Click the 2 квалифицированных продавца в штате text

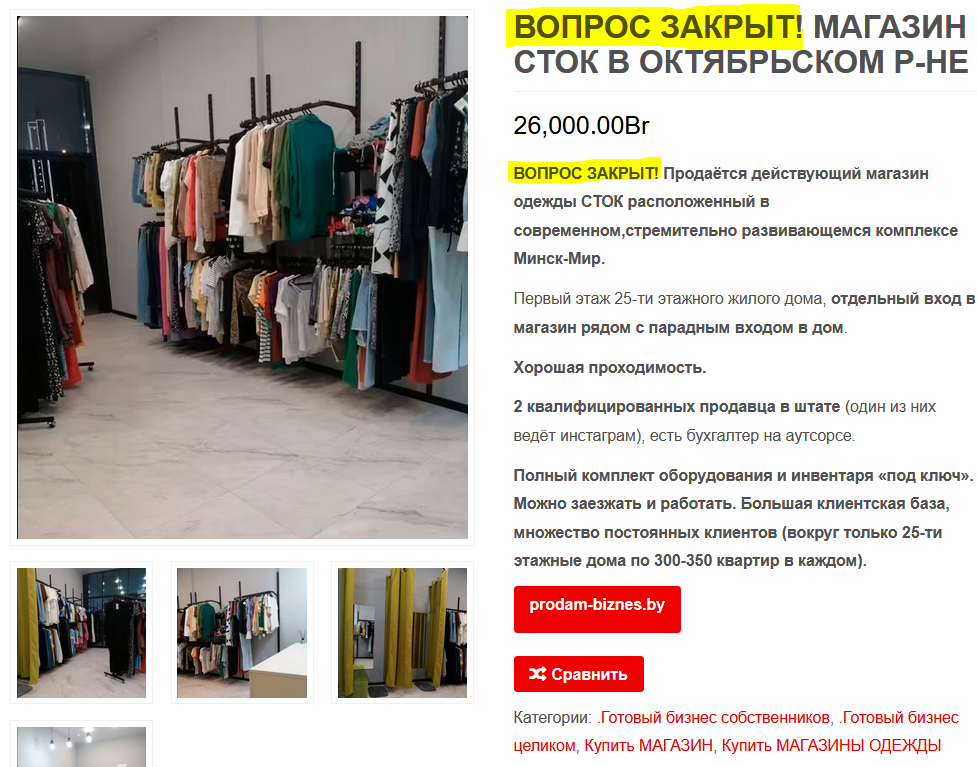pyautogui.click(x=677, y=407)
